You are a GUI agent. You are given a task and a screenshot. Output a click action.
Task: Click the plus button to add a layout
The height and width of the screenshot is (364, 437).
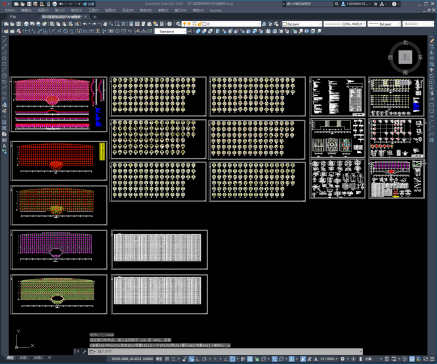click(x=49, y=358)
